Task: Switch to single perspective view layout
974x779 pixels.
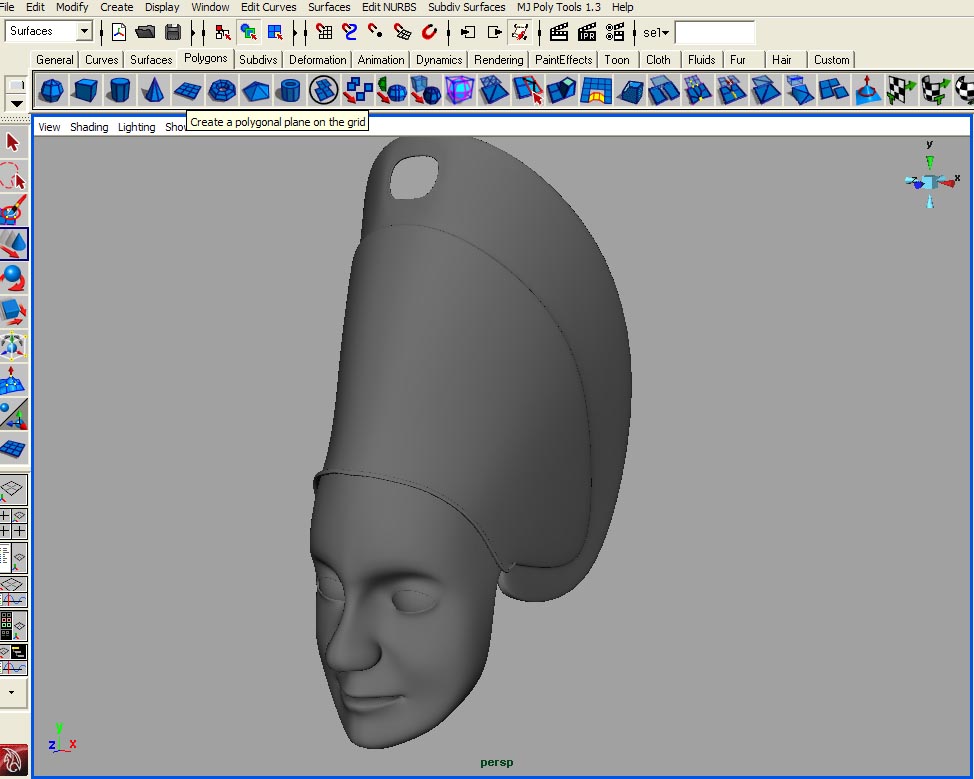Action: [x=13, y=489]
